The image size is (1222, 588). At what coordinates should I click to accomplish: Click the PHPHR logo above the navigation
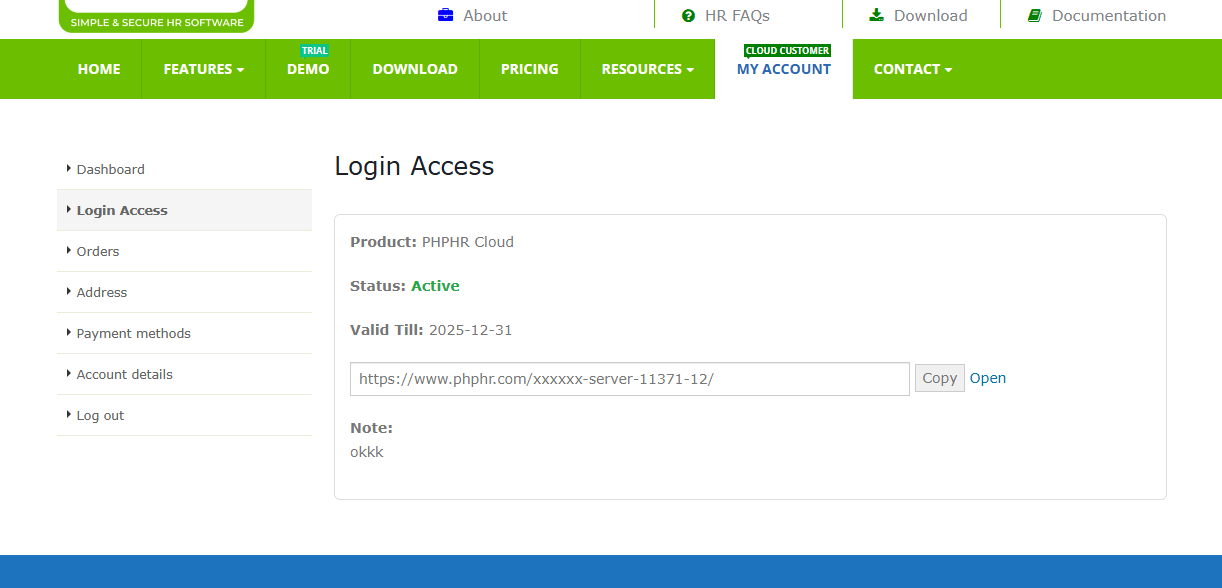[155, 12]
